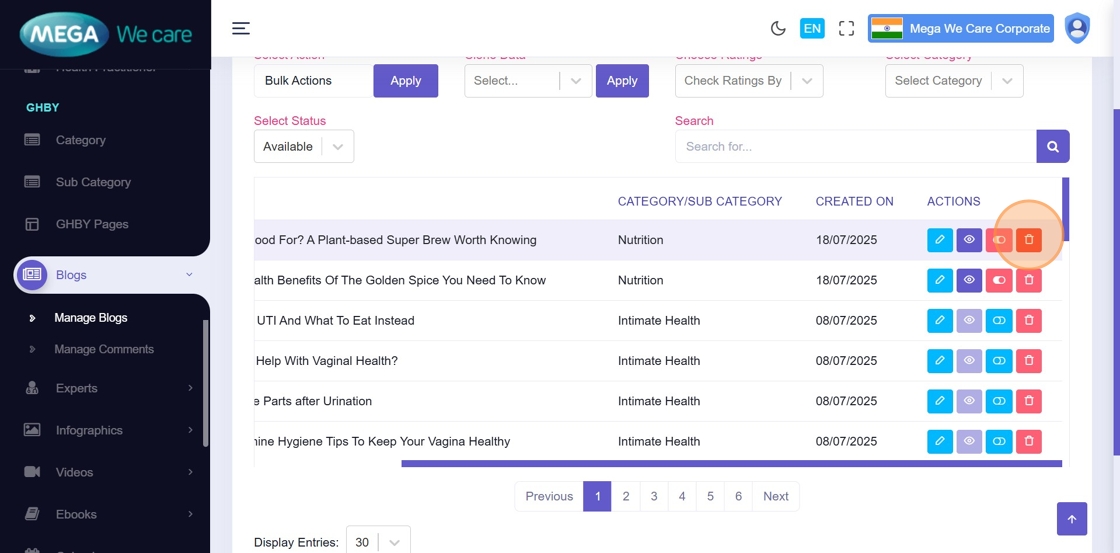Screen dimensions: 1120x553
Task: Toggle status of first blog row
Action: 999,240
